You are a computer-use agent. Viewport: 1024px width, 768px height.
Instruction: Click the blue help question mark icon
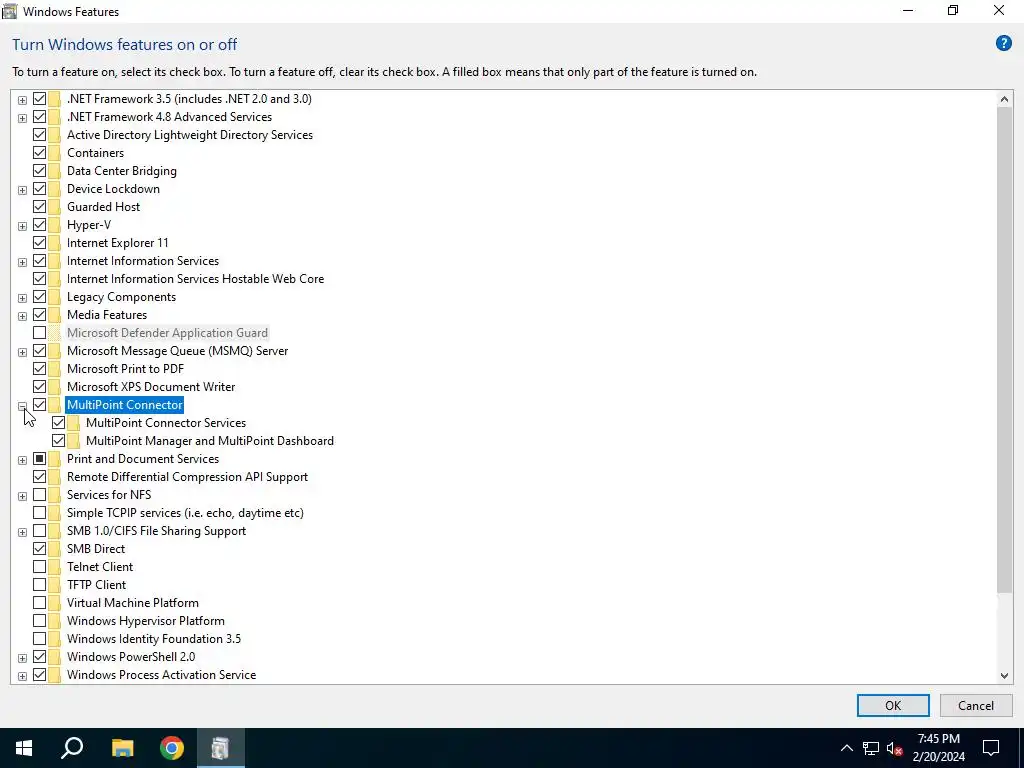click(1003, 44)
